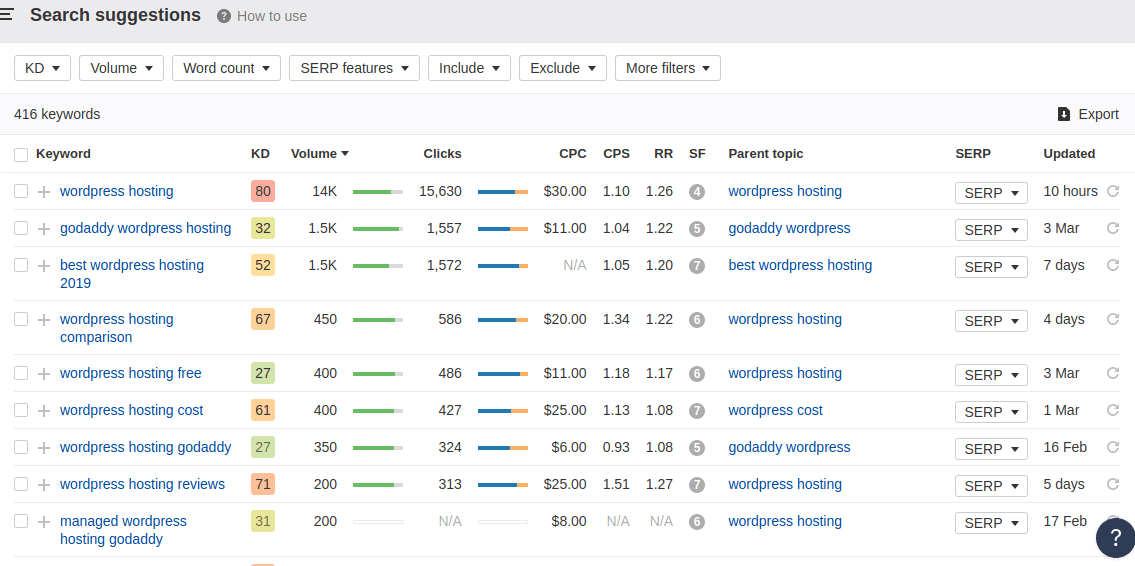Refresh wordpress hosting godaddy row
The width and height of the screenshot is (1135, 566).
coord(1113,447)
